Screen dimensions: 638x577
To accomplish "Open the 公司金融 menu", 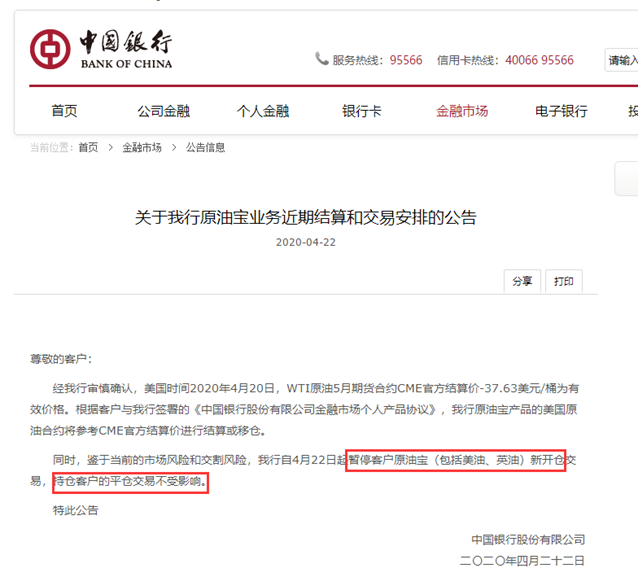I will click(164, 111).
